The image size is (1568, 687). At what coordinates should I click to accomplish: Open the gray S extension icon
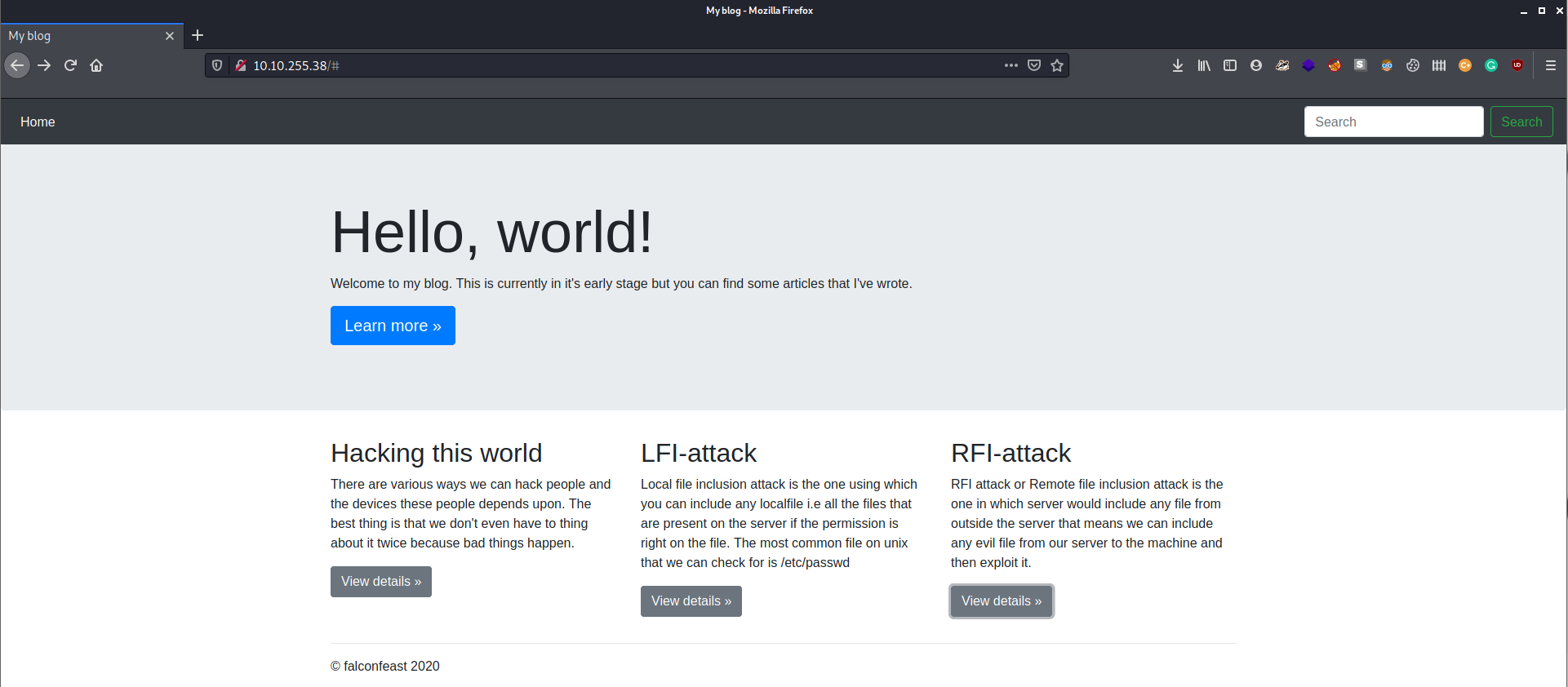pyautogui.click(x=1361, y=65)
